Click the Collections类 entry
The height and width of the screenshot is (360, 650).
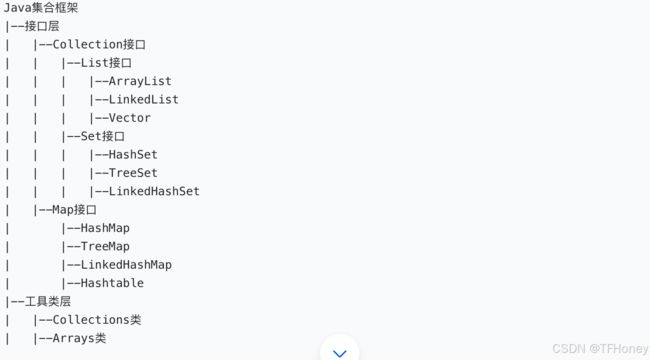click(97, 320)
